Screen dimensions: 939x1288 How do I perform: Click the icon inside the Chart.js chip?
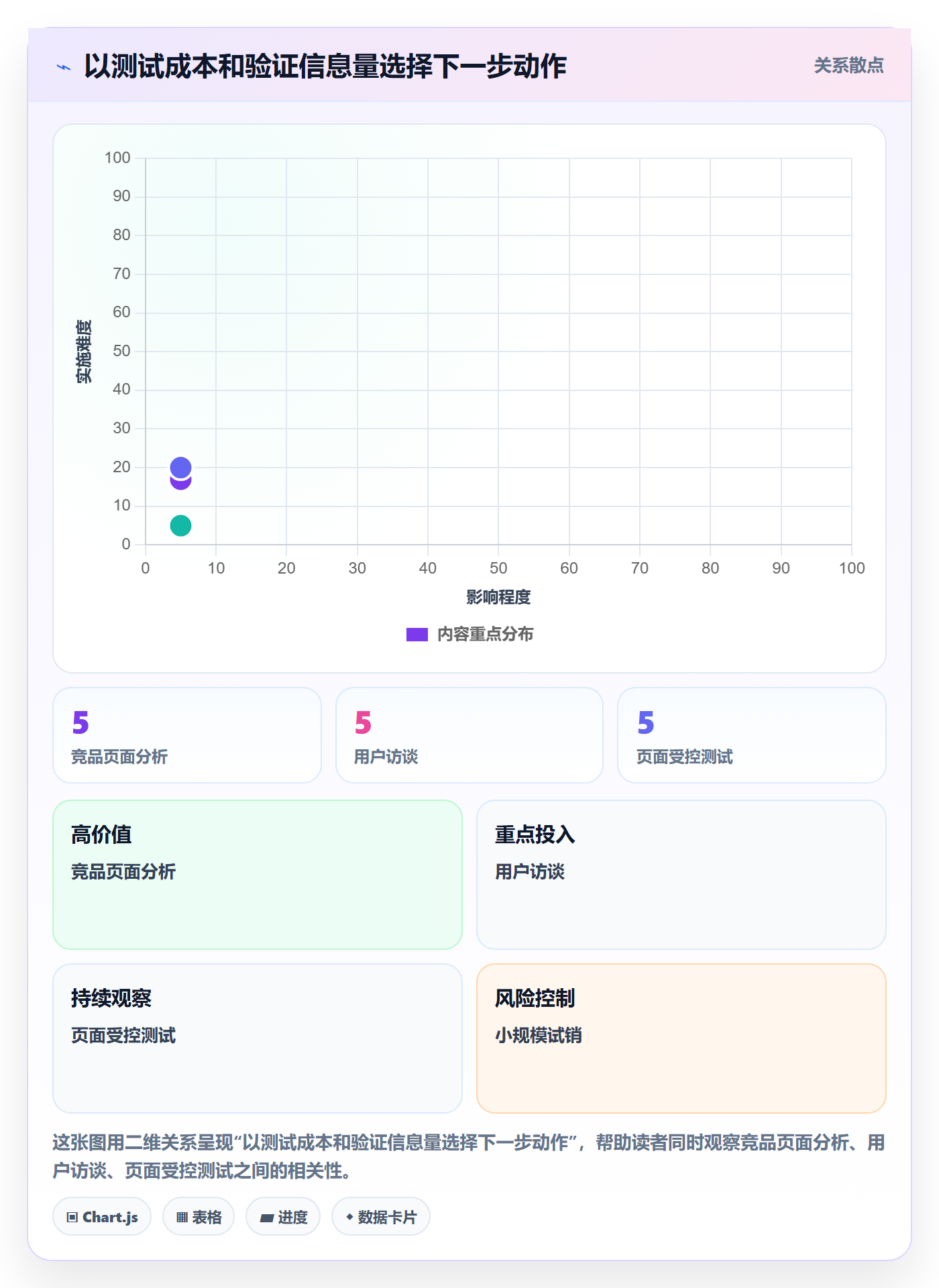point(72,1218)
